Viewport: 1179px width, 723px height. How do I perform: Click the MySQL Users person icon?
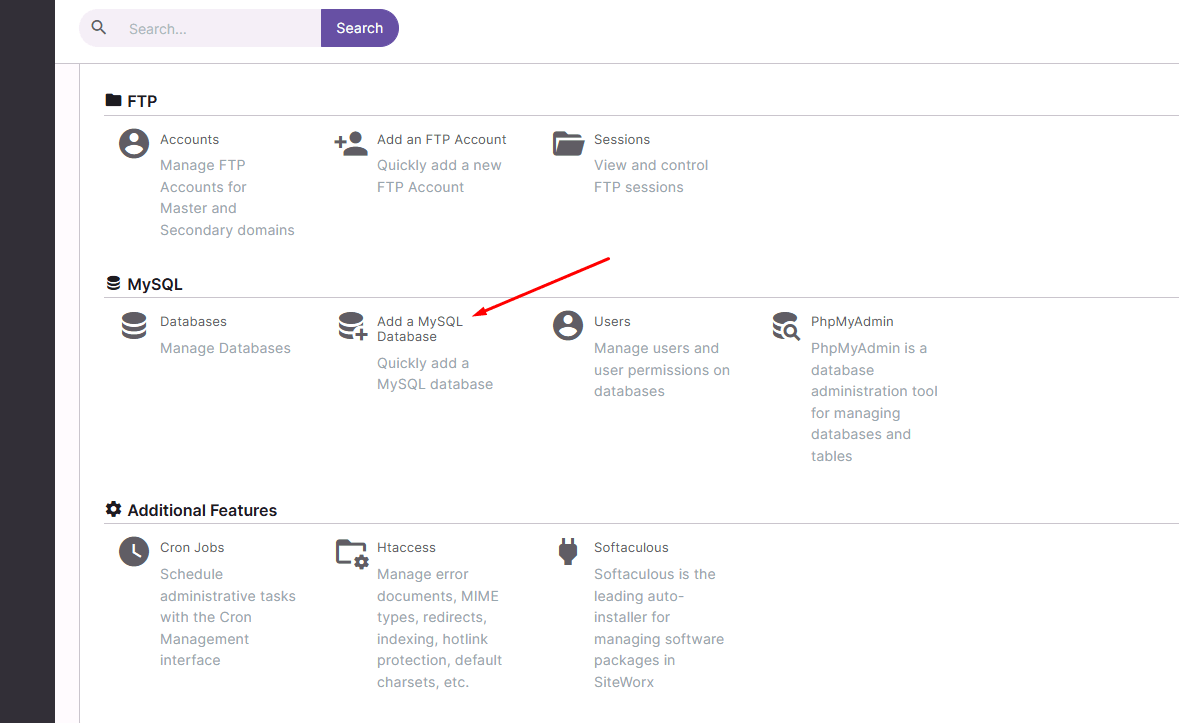point(568,325)
